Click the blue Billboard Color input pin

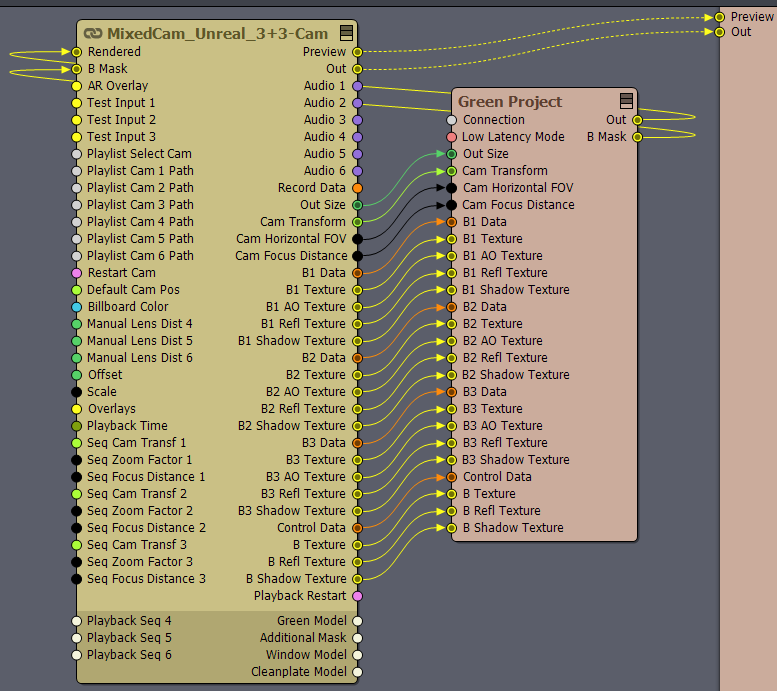pos(77,307)
